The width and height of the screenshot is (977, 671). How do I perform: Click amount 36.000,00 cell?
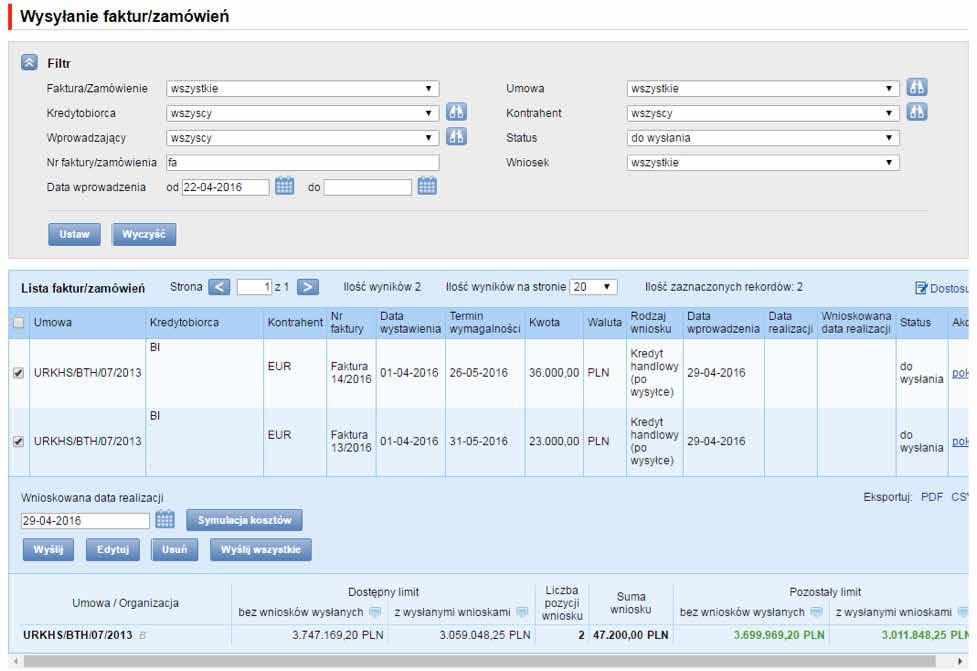pyautogui.click(x=554, y=373)
